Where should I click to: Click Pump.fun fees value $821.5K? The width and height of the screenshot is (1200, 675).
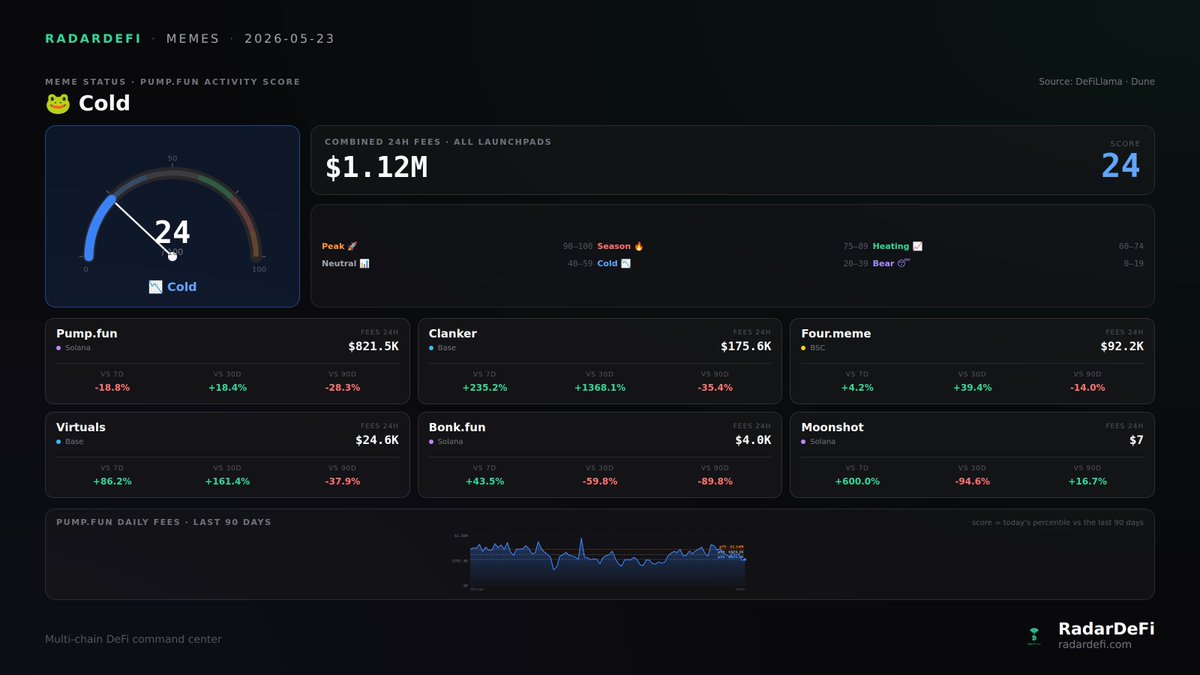(x=373, y=346)
